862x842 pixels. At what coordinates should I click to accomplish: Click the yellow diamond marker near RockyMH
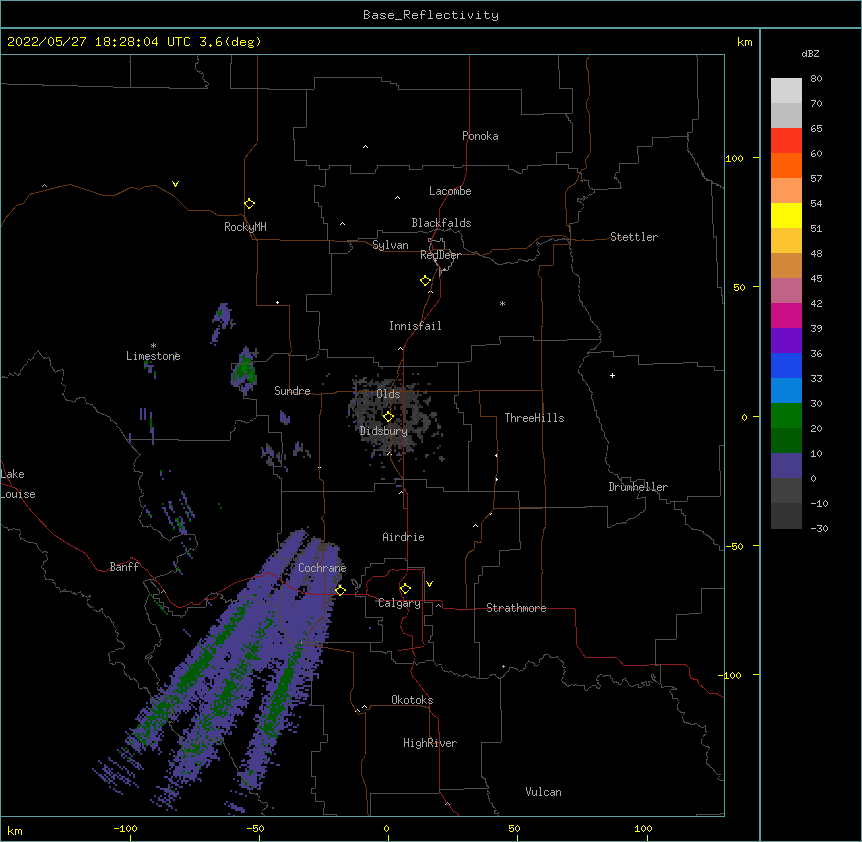click(250, 204)
